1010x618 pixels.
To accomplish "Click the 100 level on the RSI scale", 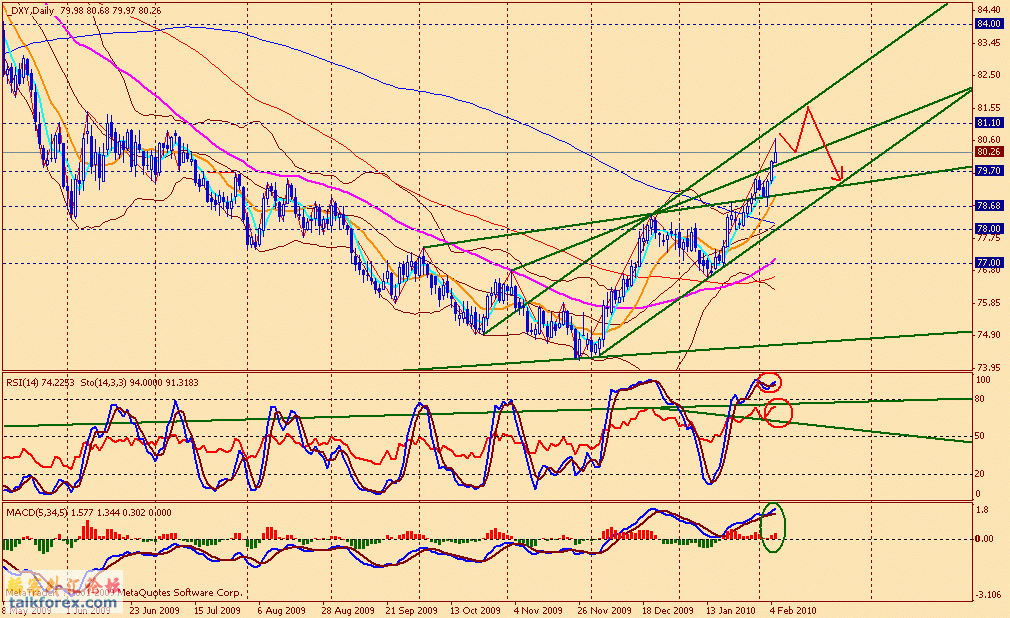I will click(983, 380).
